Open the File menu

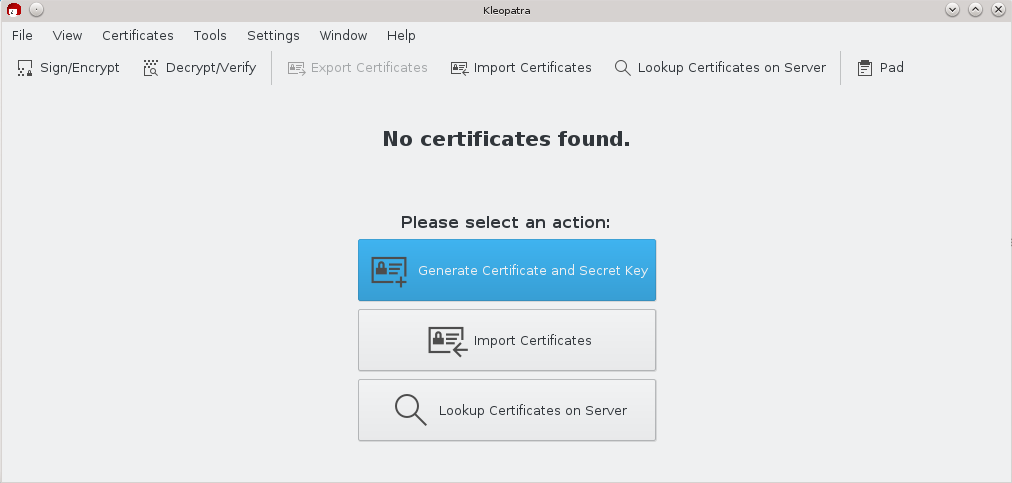22,35
